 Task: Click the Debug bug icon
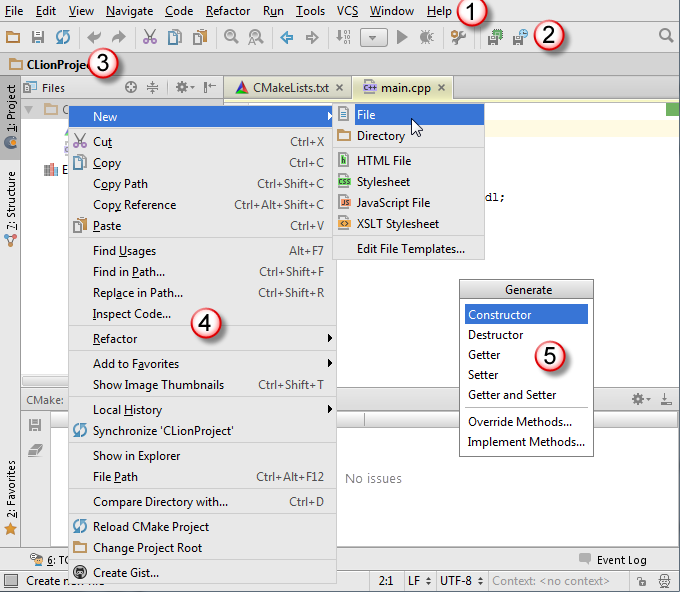point(427,37)
